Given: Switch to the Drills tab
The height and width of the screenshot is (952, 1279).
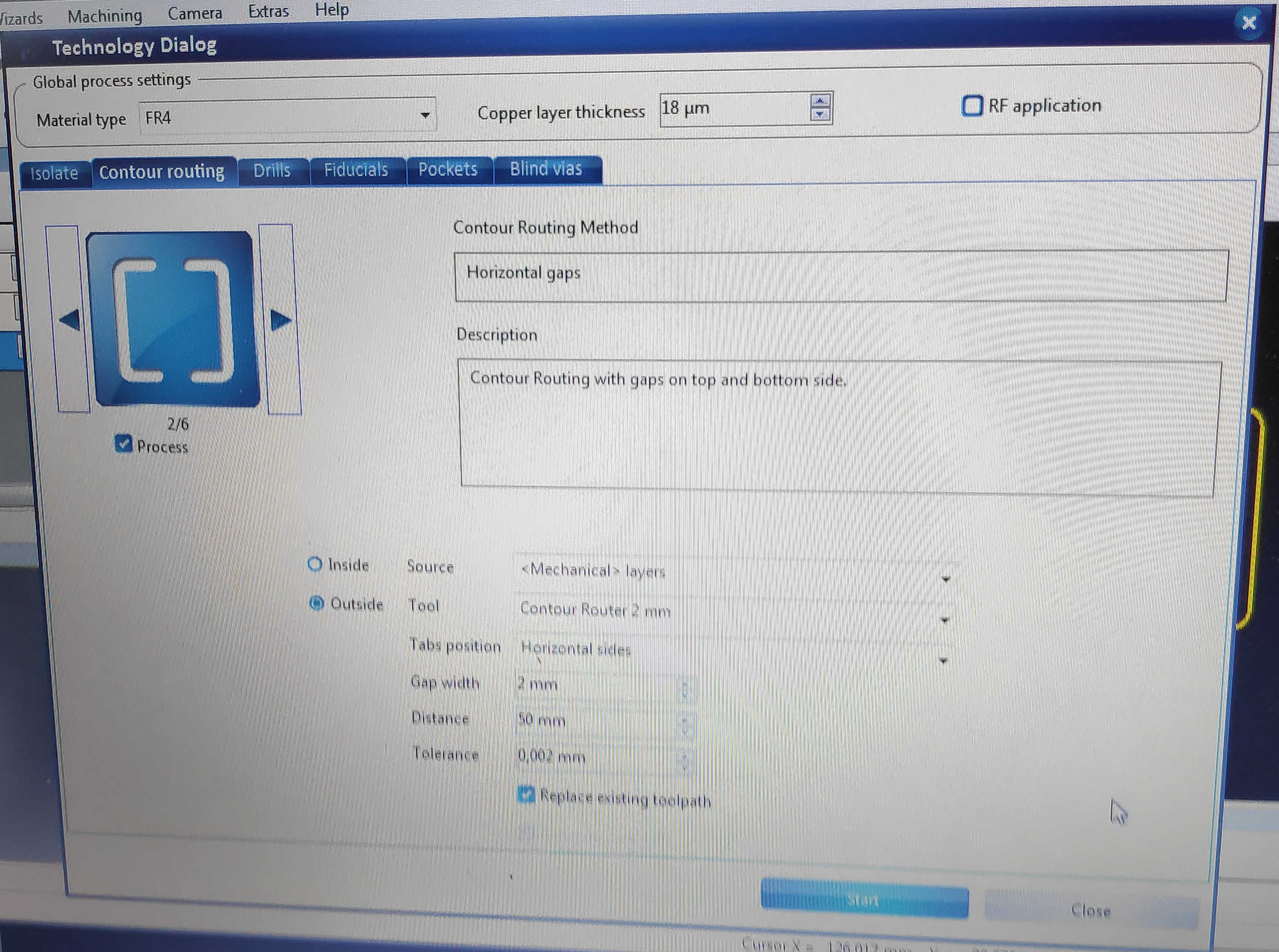Looking at the screenshot, I should [272, 171].
